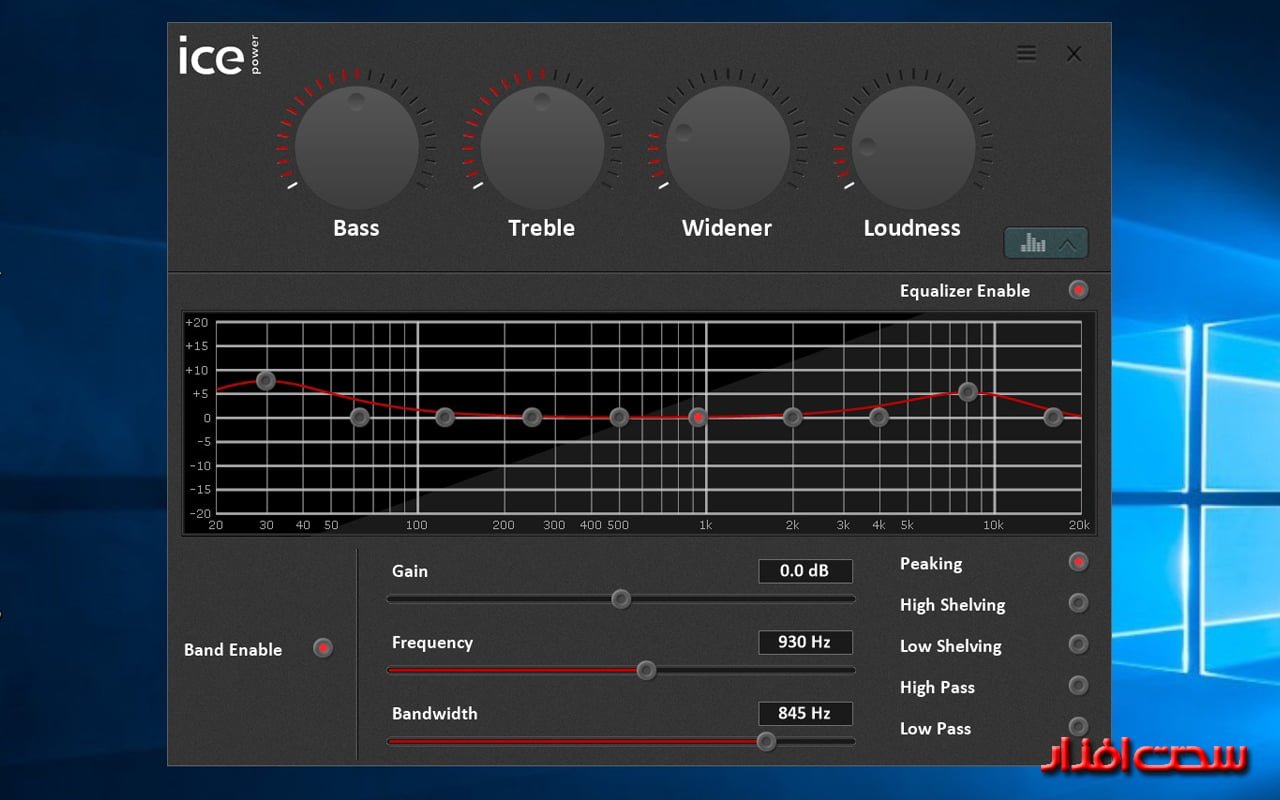
Task: Toggle the Equalizer Enable switch
Action: [x=1078, y=290]
